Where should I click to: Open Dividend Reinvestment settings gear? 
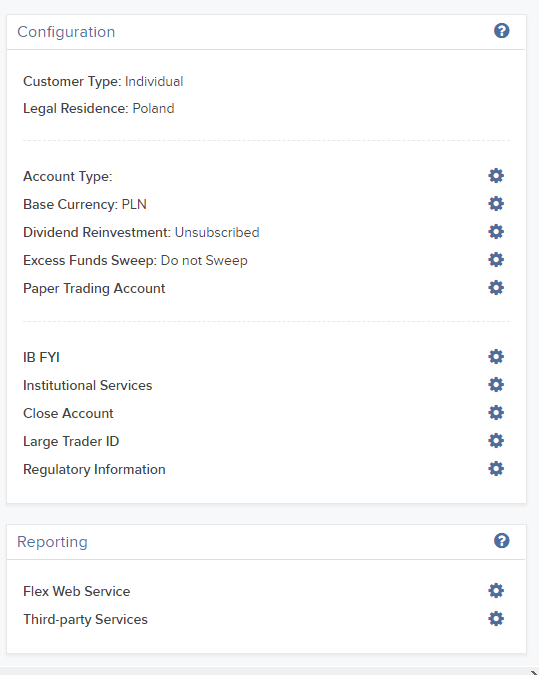[496, 232]
